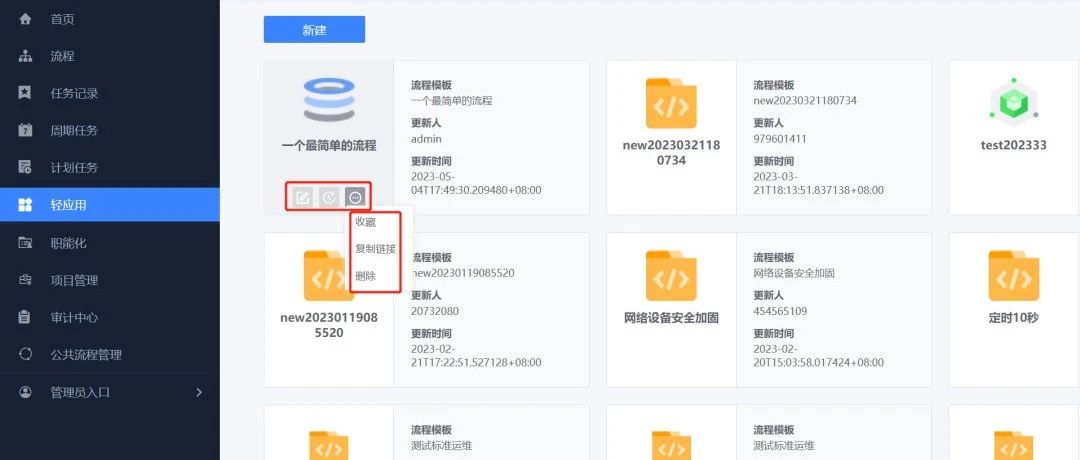Click the folder icon above new20230119085520

click(329, 275)
